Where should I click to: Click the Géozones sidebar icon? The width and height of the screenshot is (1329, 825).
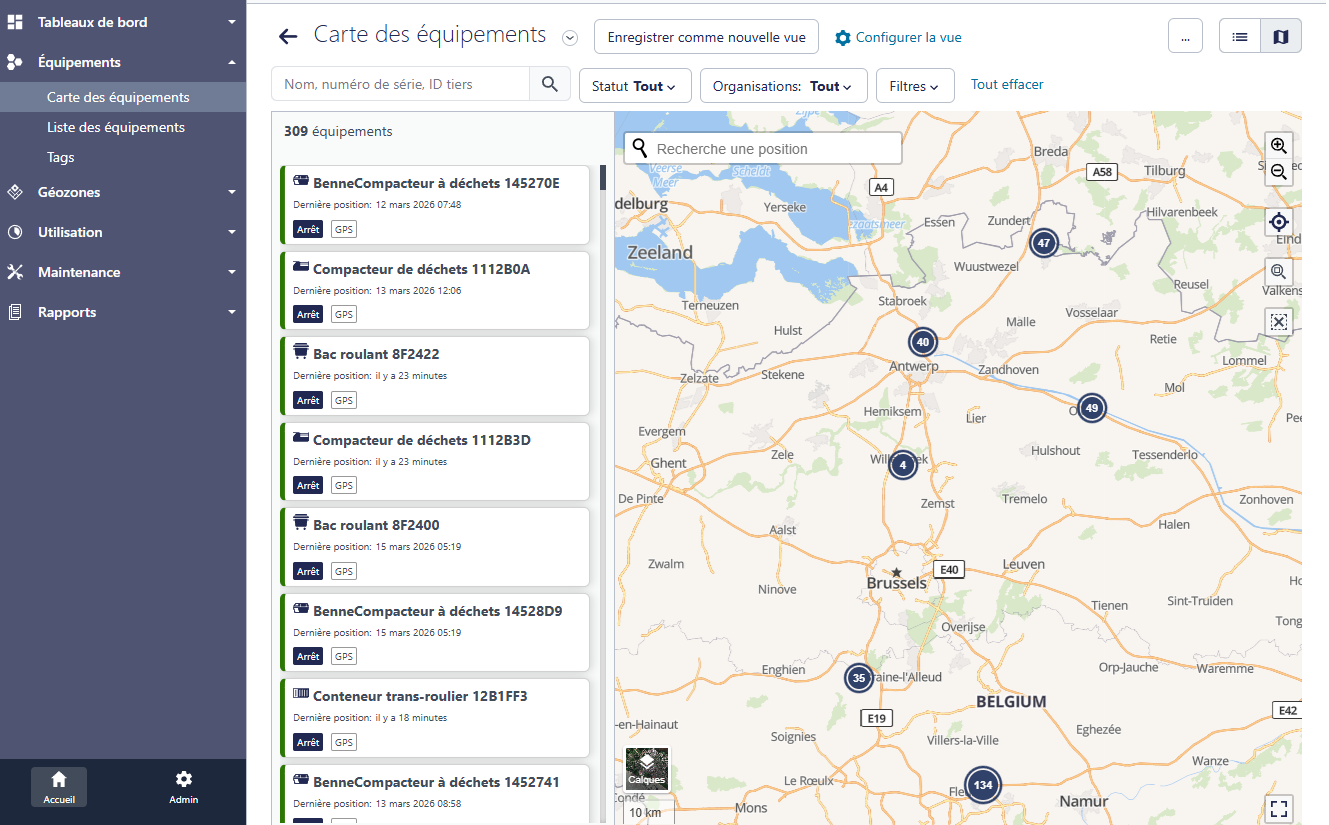click(15, 192)
